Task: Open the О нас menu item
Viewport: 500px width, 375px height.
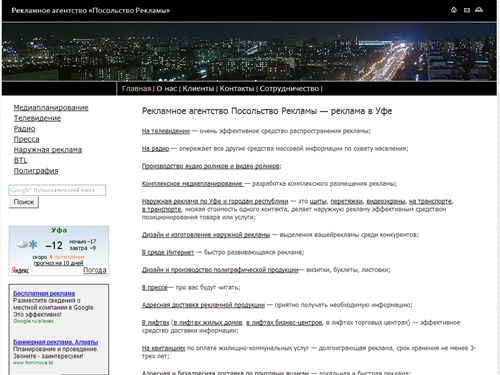Action: [167, 89]
